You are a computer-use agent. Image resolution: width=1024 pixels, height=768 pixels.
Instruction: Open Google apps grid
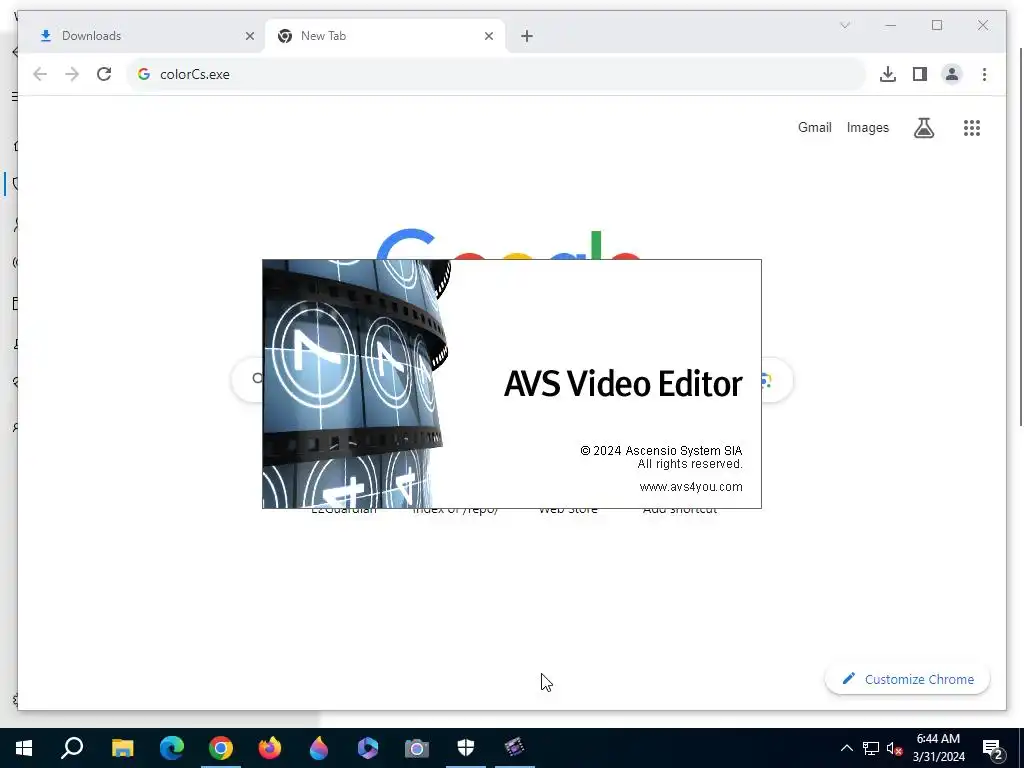[972, 128]
